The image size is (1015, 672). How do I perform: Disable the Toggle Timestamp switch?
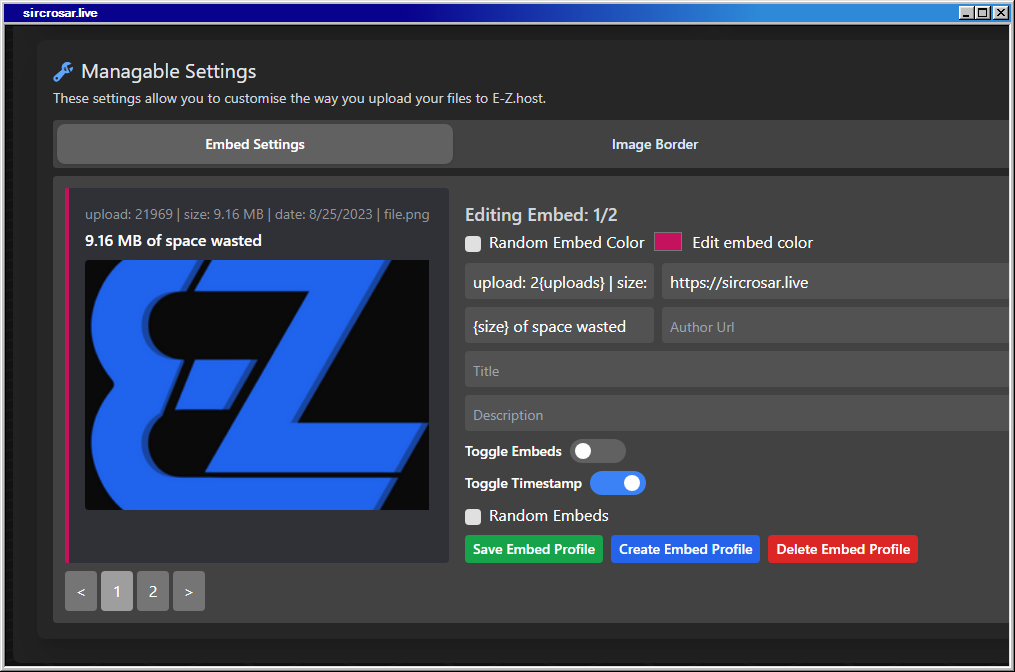(x=617, y=484)
